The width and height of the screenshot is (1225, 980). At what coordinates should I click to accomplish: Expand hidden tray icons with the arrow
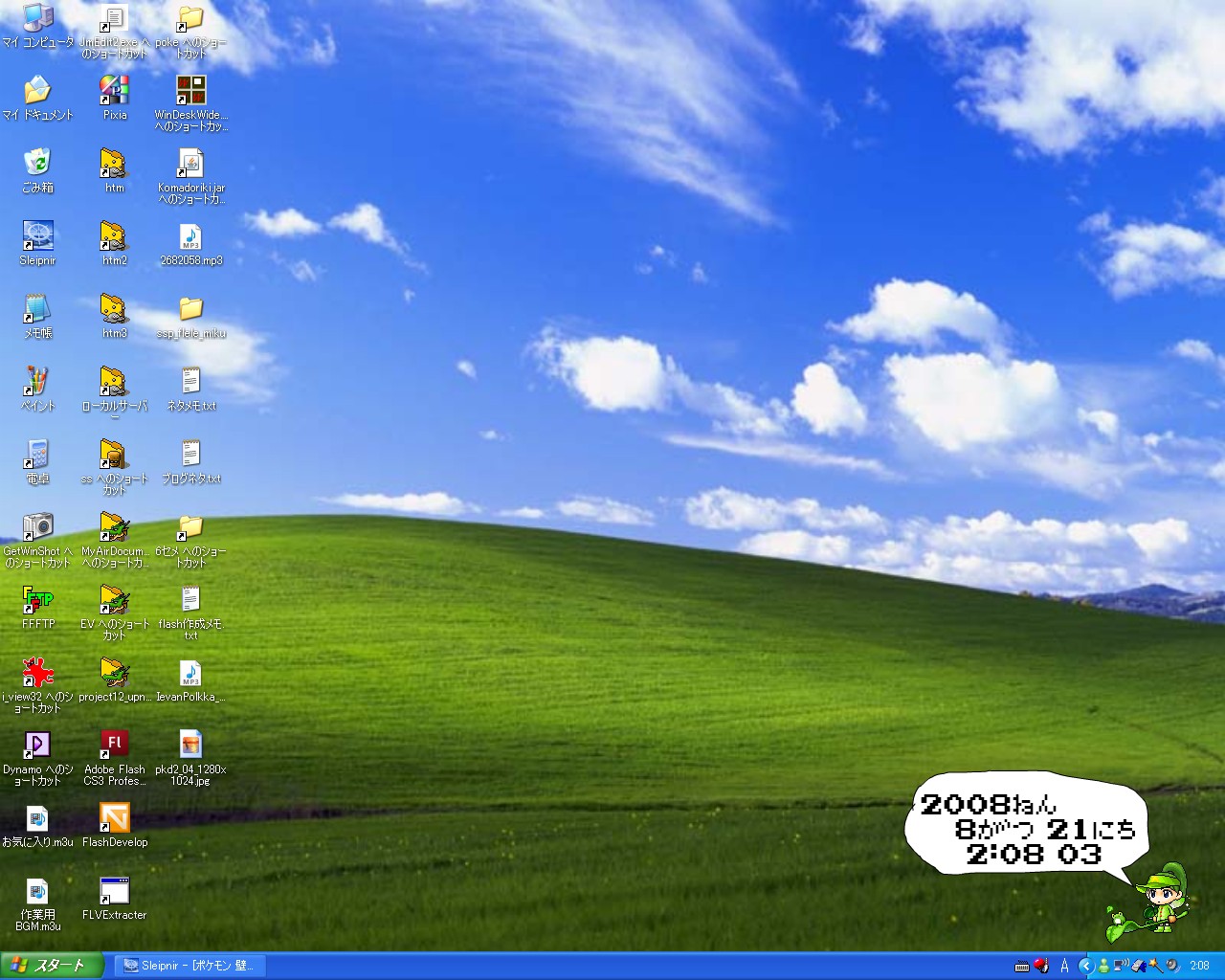click(1086, 966)
